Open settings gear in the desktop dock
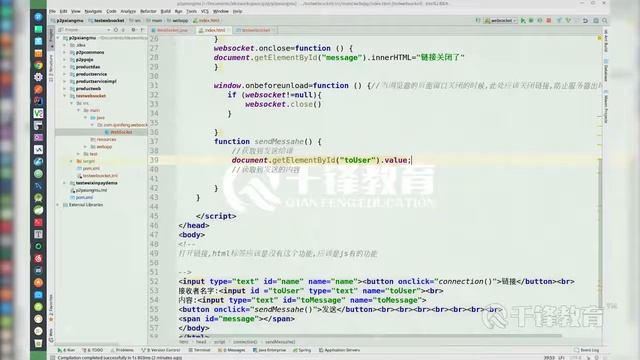 click(38, 77)
